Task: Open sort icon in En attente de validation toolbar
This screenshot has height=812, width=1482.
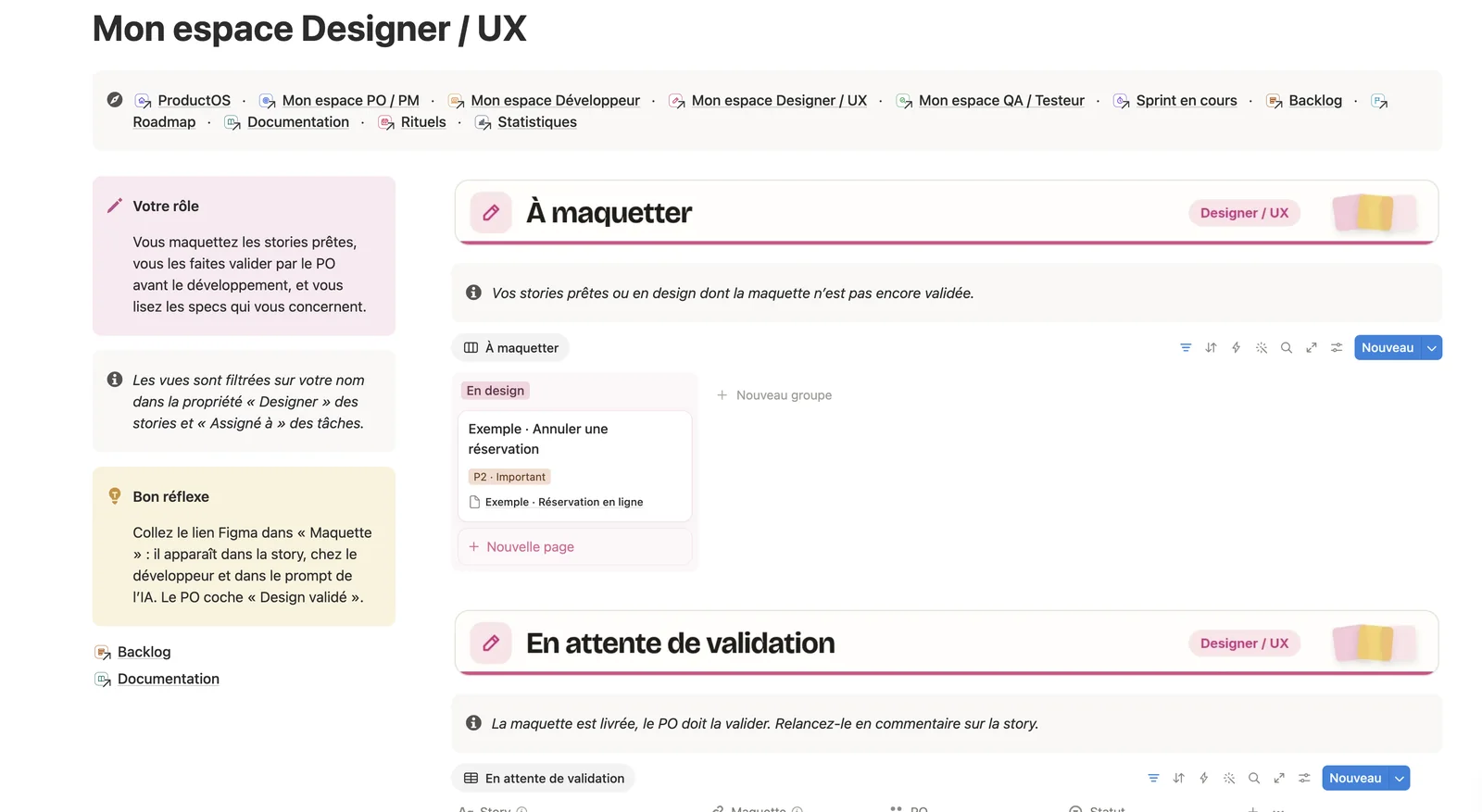Action: click(x=1178, y=779)
